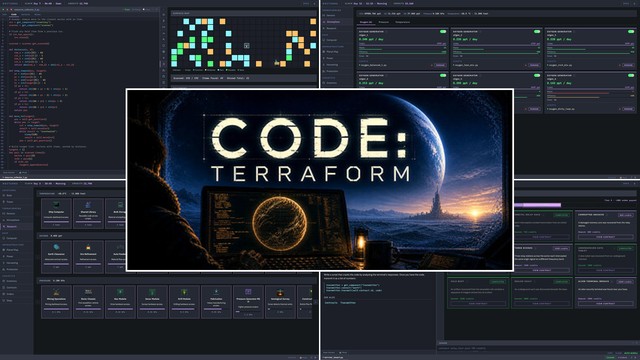The width and height of the screenshot is (640, 360).
Task: Click the Drill Module research icon
Action: tap(184, 292)
